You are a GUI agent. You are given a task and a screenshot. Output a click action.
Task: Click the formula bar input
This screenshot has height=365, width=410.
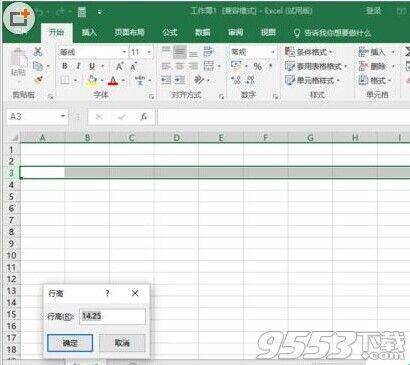(283, 117)
